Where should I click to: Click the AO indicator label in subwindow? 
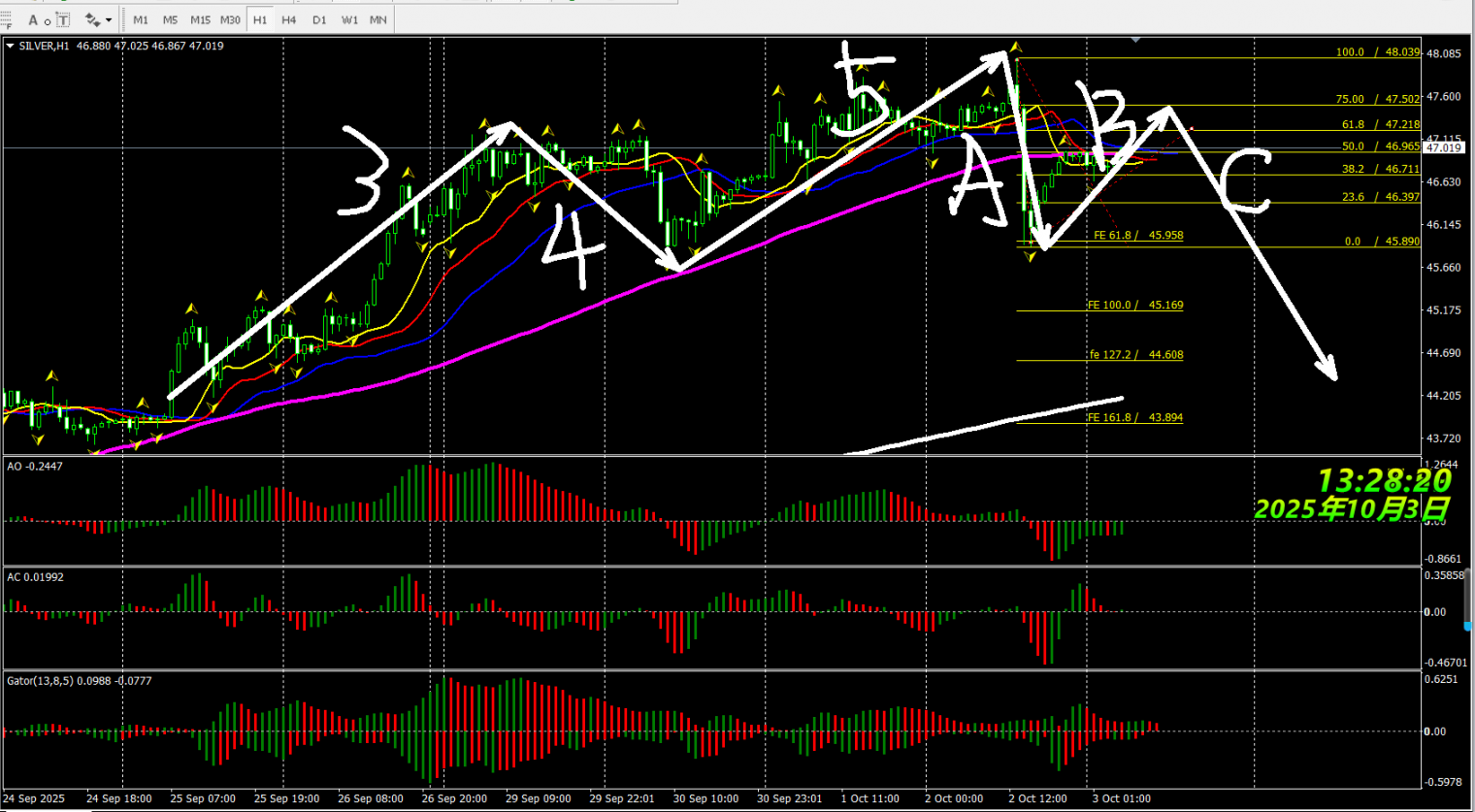pos(34,467)
